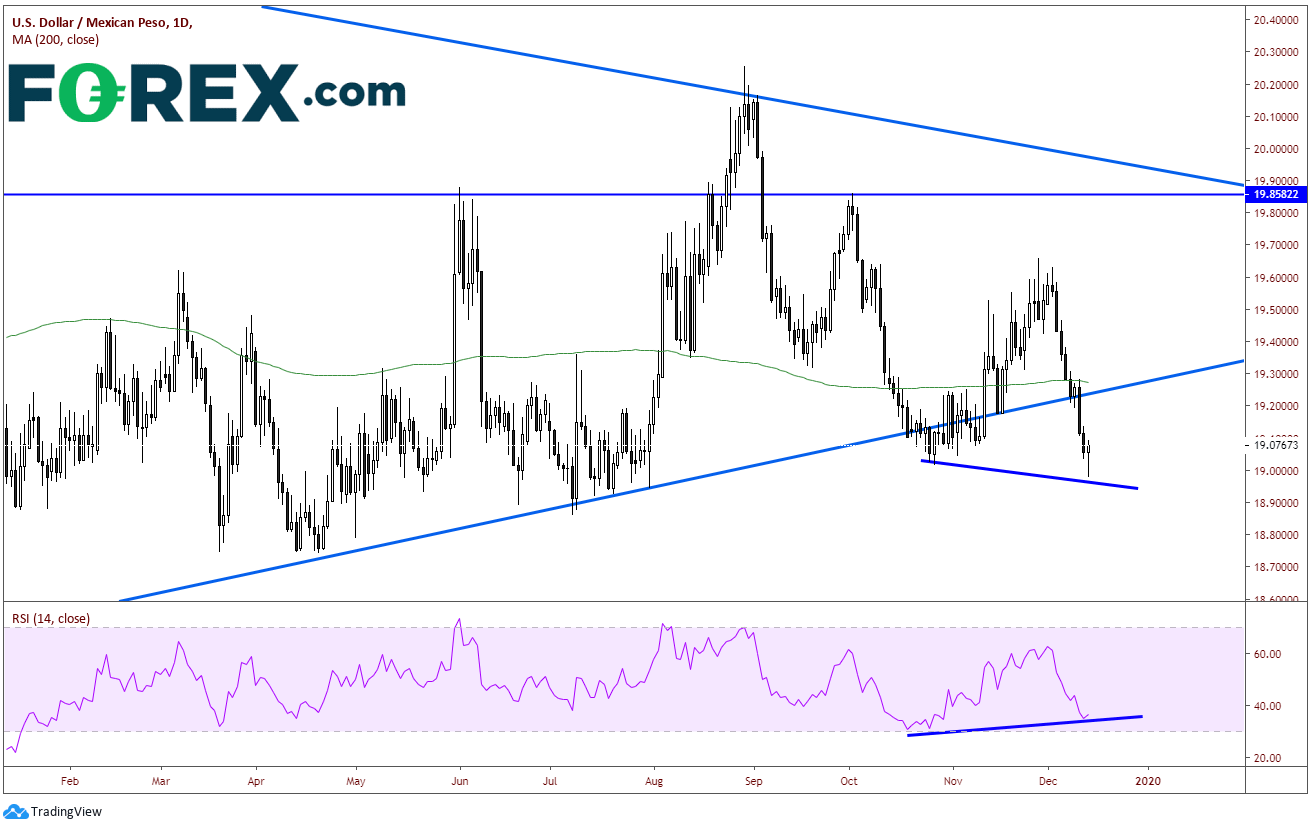Image resolution: width=1314 pixels, height=830 pixels.
Task: Select the RSI (14, close) indicator label
Action: [x=51, y=619]
